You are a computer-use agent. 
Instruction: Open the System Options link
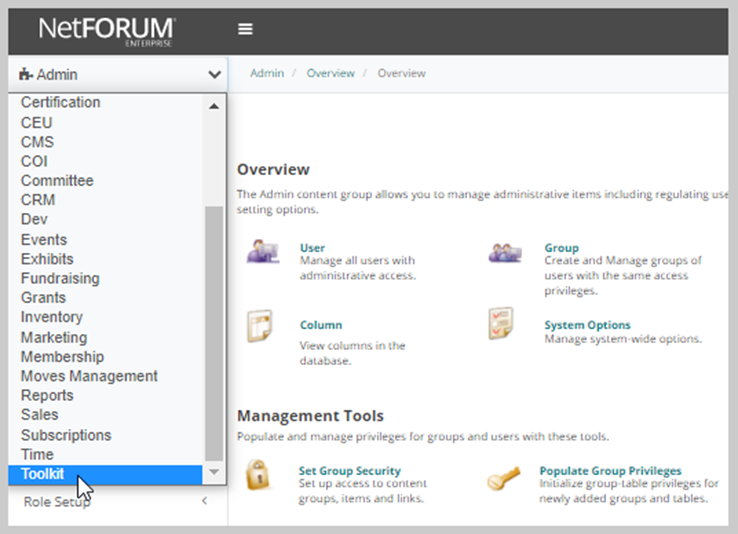coord(587,325)
